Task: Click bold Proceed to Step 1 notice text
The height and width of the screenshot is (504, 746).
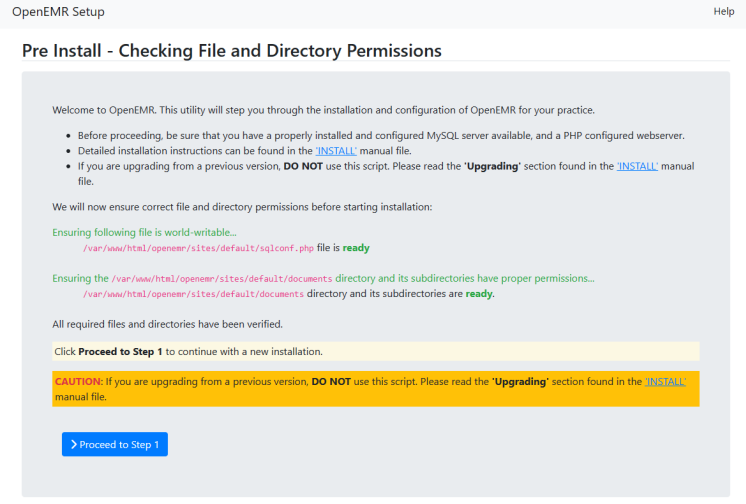Action: click(x=120, y=352)
